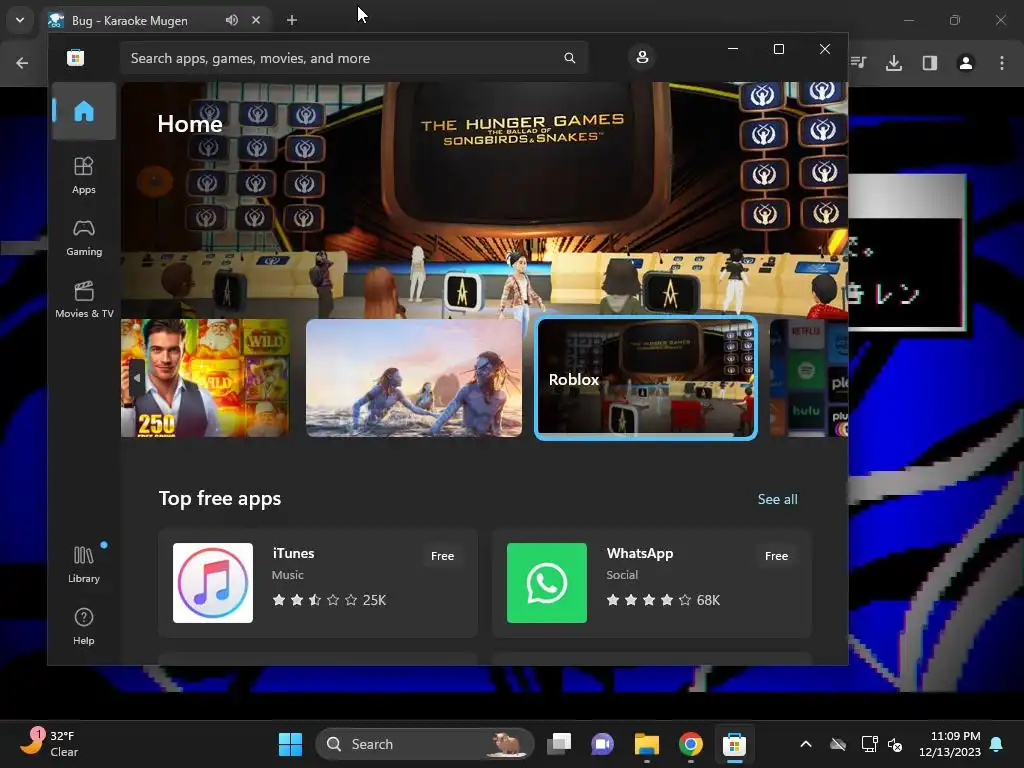Mute the Karaoke Mugen browser tab

click(232, 20)
